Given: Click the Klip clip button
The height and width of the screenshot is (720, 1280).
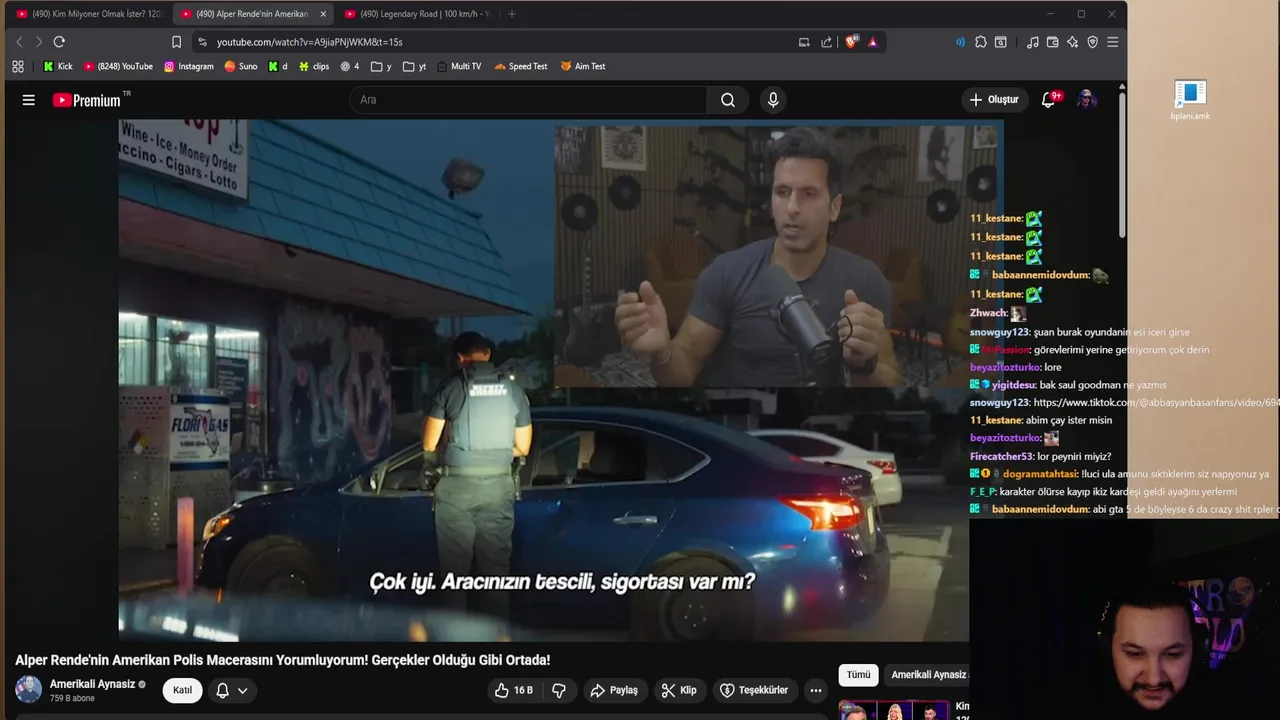Looking at the screenshot, I should 679,690.
